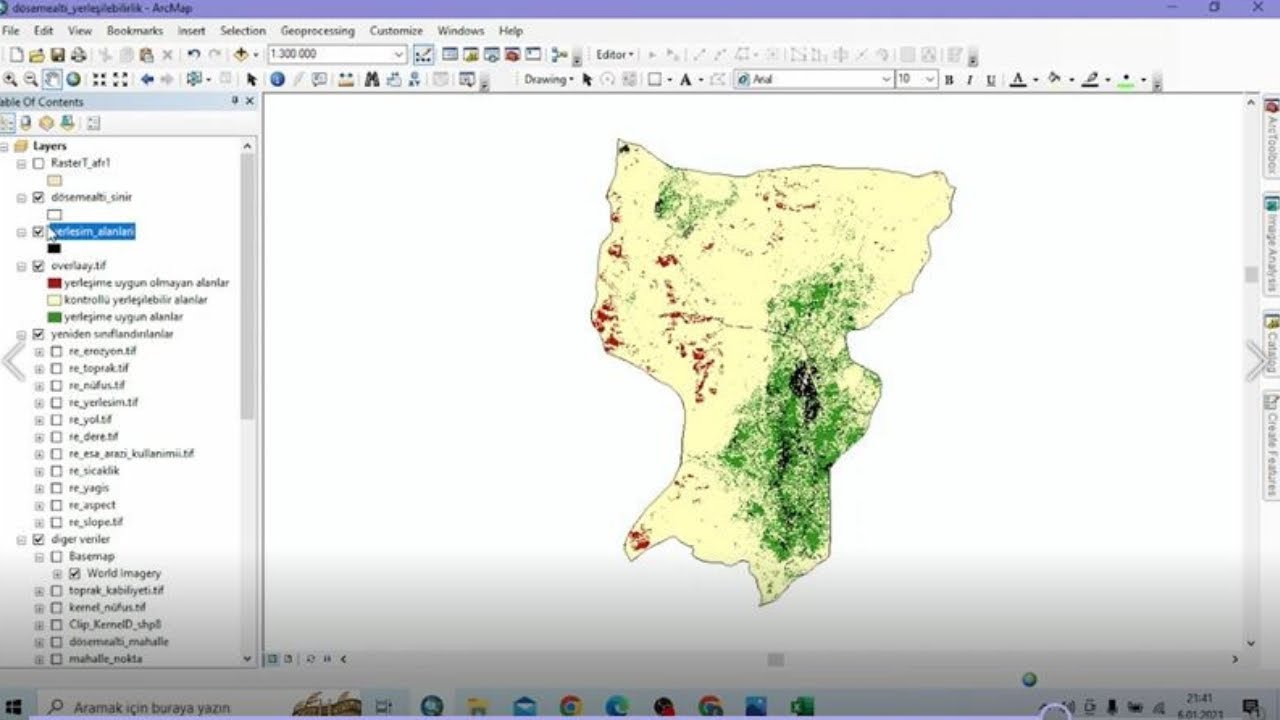The width and height of the screenshot is (1280, 720).
Task: Collapse the diger veriler group
Action: (x=22, y=540)
